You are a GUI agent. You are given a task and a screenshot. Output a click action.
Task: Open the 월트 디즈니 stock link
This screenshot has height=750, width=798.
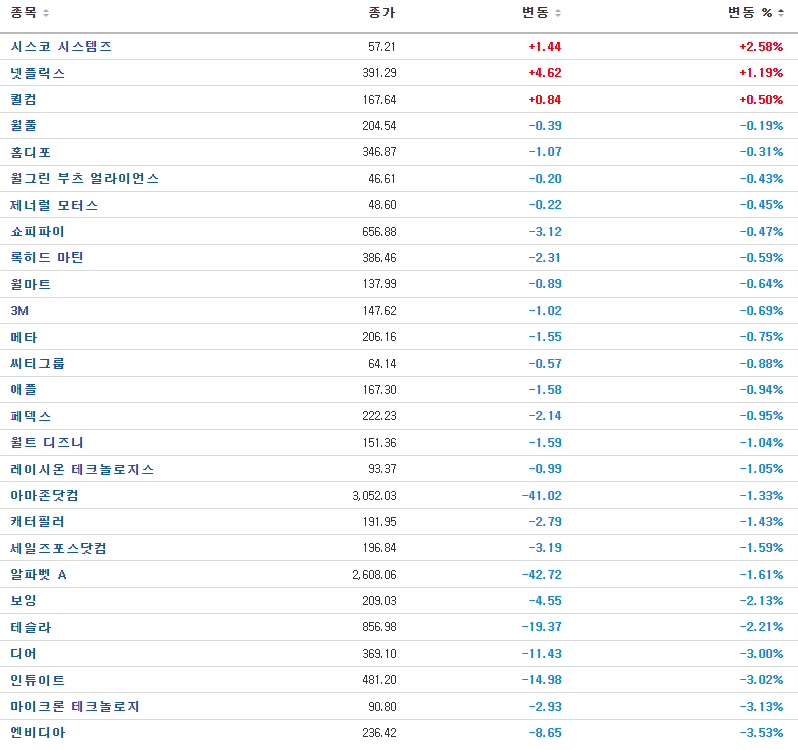pos(47,443)
